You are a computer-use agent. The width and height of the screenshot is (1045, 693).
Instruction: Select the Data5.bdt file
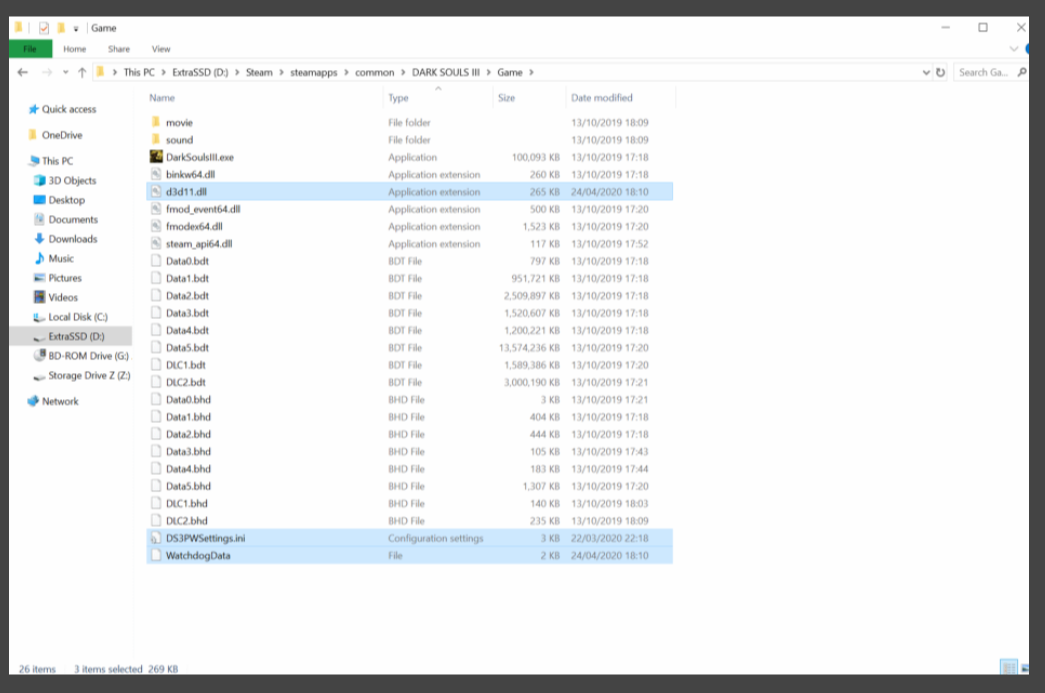(x=187, y=347)
